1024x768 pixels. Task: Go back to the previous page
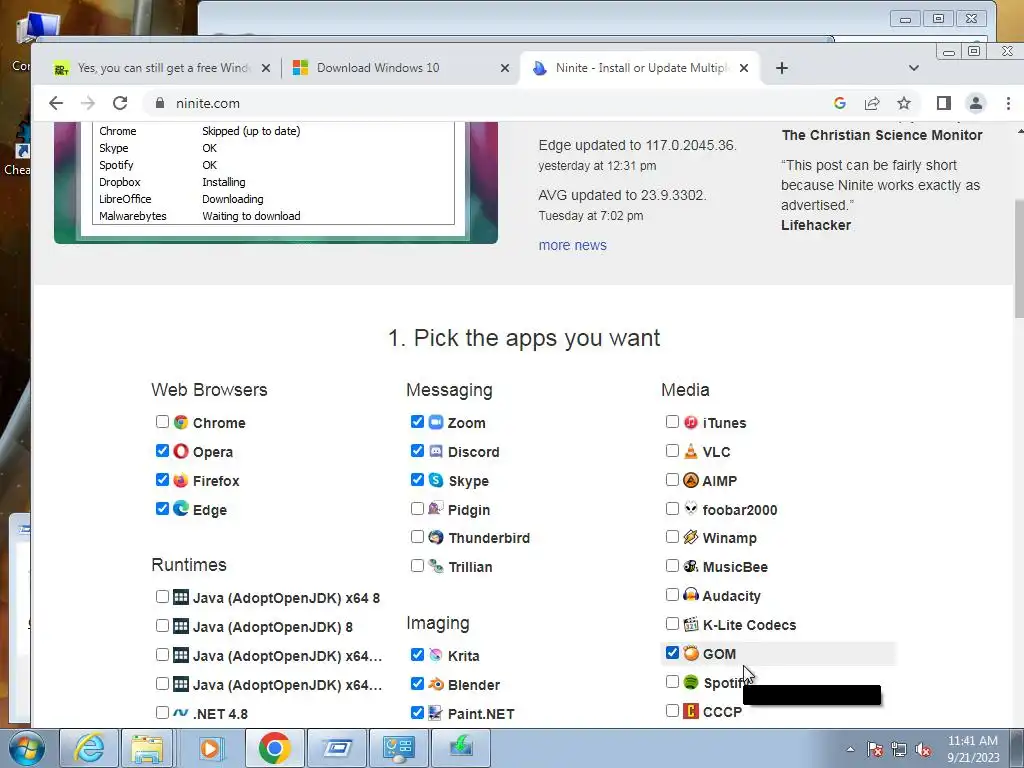pos(56,103)
